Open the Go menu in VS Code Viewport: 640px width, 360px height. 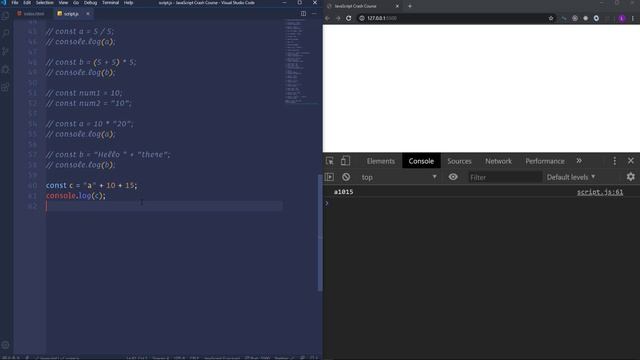(x=76, y=3)
